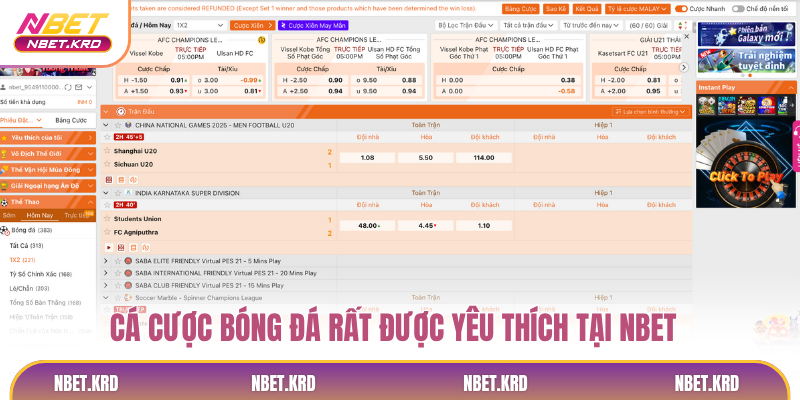Open Lựa chọn bình thường dropdown
Screen dimensions: 800x400
click(x=652, y=112)
